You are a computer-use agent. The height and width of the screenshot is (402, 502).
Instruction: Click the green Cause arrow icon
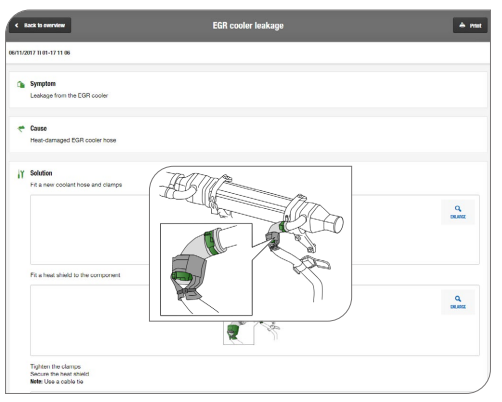[21, 128]
